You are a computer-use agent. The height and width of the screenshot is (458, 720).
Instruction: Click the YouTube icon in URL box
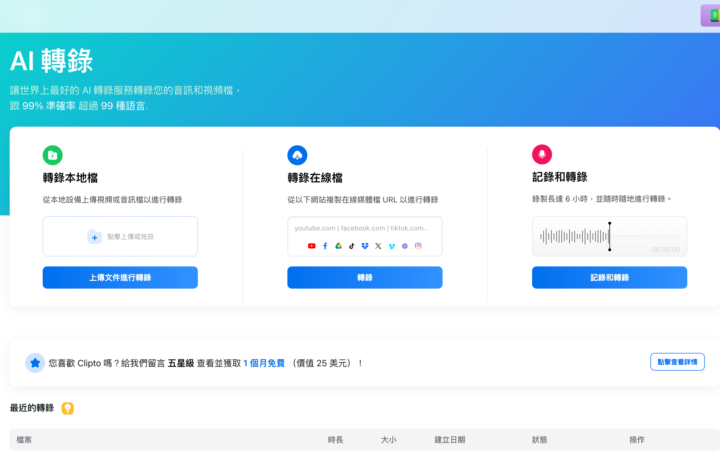pos(312,246)
